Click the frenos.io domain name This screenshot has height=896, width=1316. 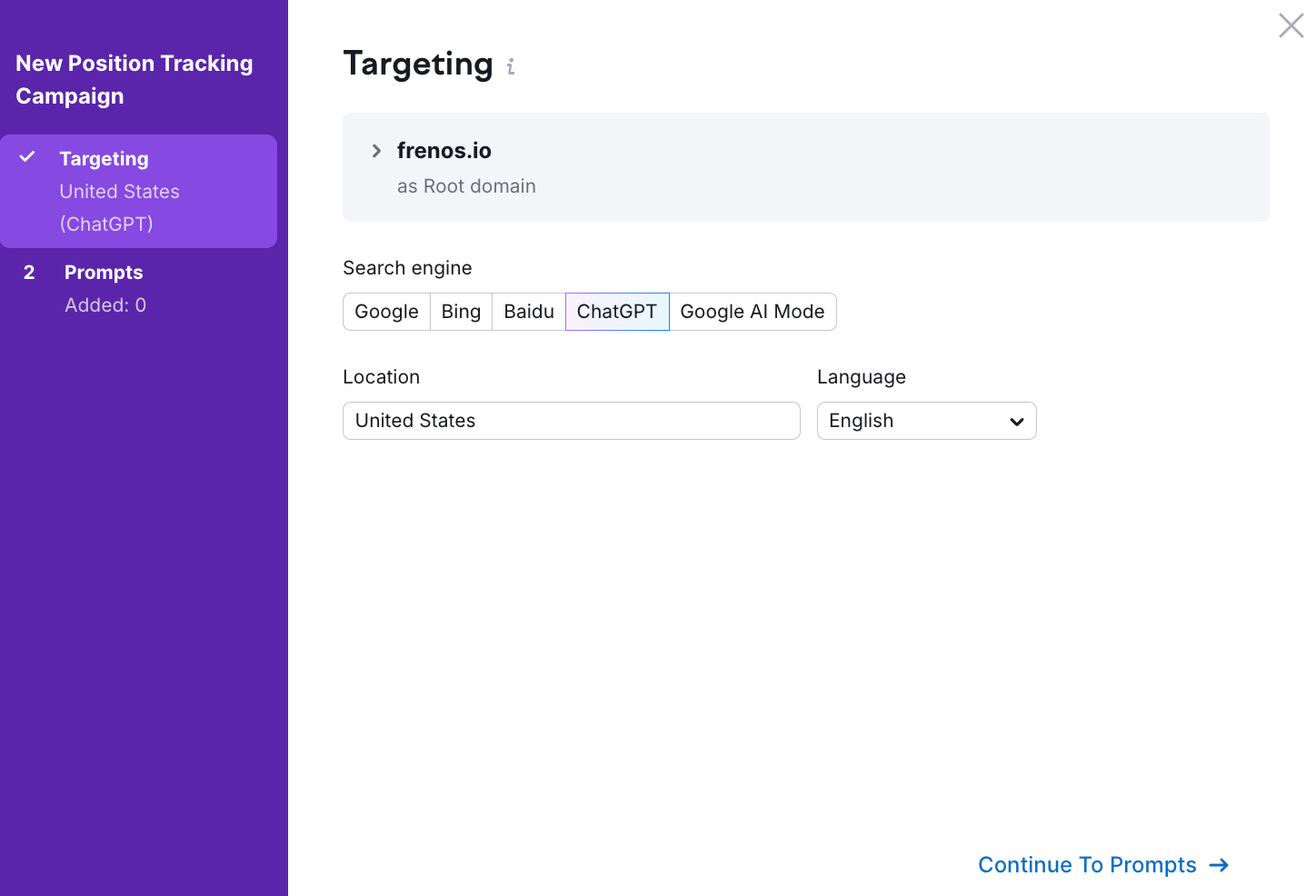coord(444,150)
